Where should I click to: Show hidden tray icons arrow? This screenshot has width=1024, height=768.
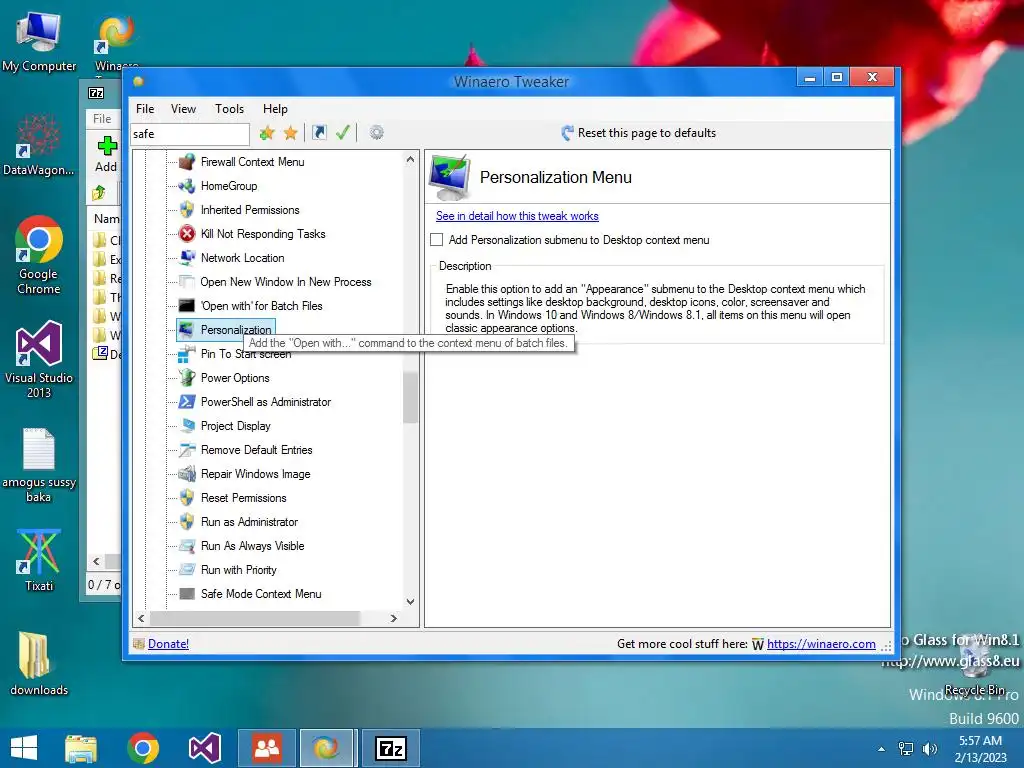(882, 749)
